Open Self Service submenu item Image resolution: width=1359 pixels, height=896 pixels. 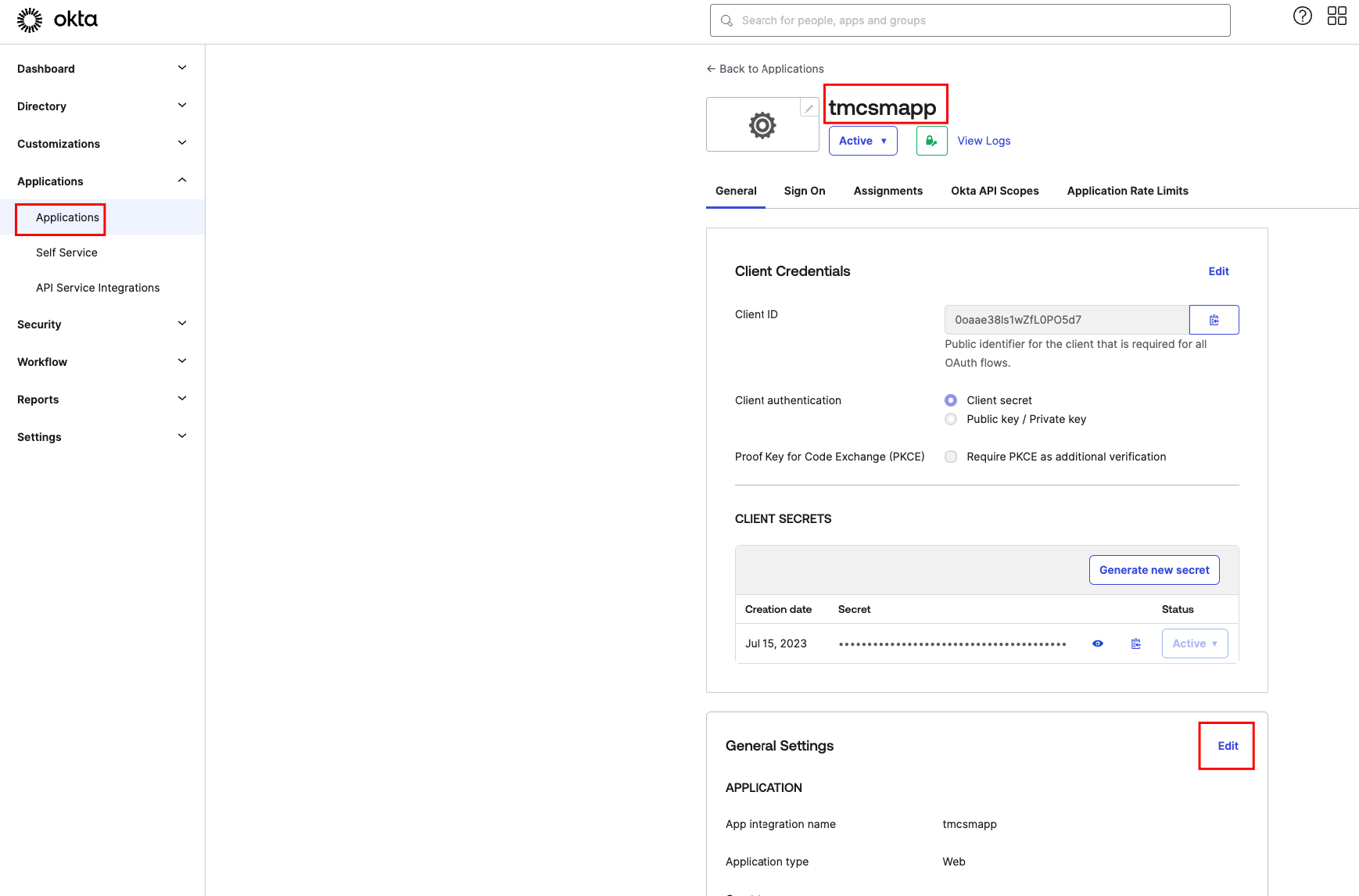pyautogui.click(x=66, y=253)
